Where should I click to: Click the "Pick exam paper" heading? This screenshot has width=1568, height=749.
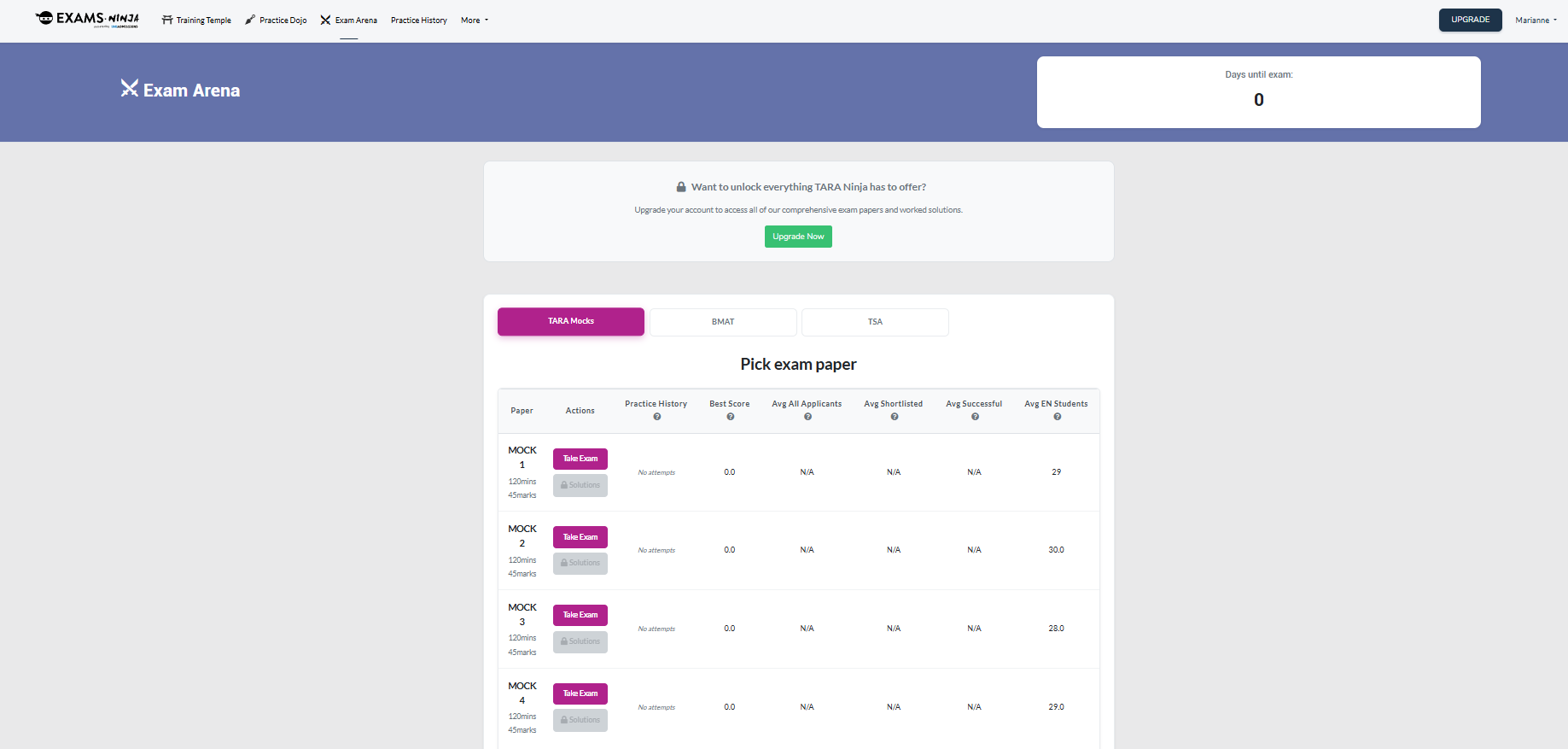click(x=798, y=364)
